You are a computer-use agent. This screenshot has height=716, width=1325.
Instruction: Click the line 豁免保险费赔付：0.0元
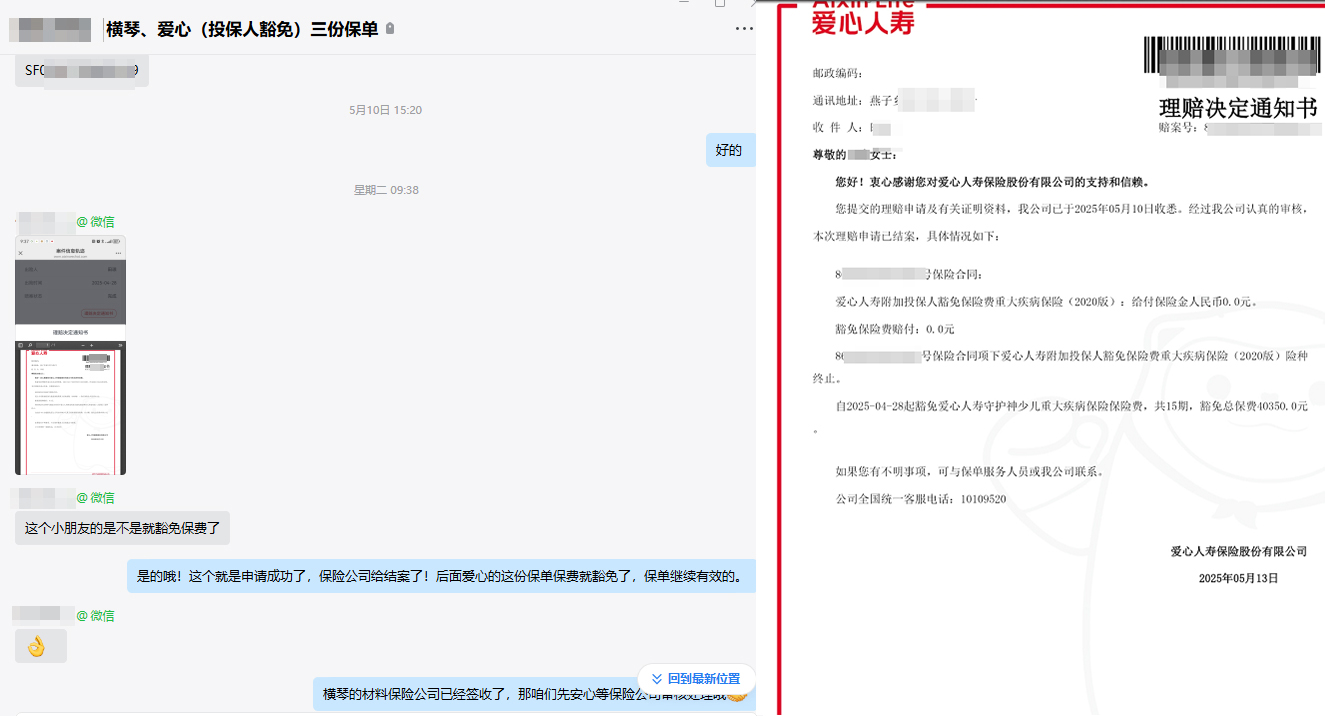(895, 329)
